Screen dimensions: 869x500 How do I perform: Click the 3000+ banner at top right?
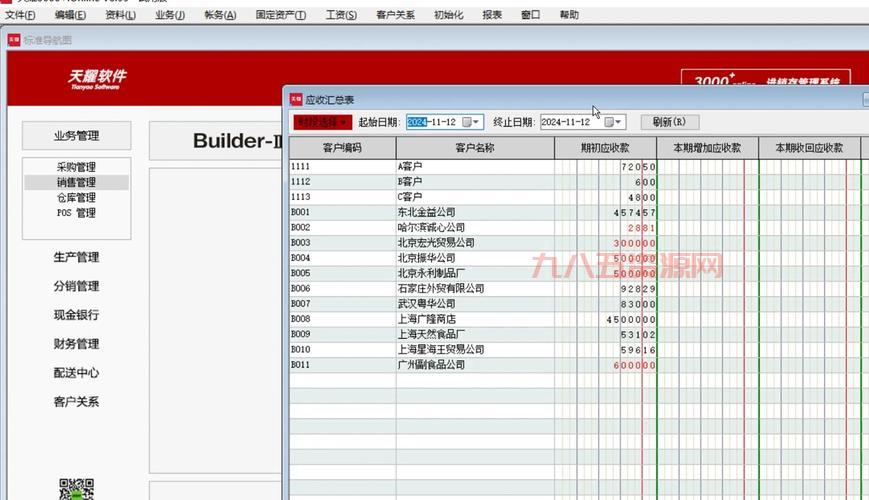click(x=765, y=79)
